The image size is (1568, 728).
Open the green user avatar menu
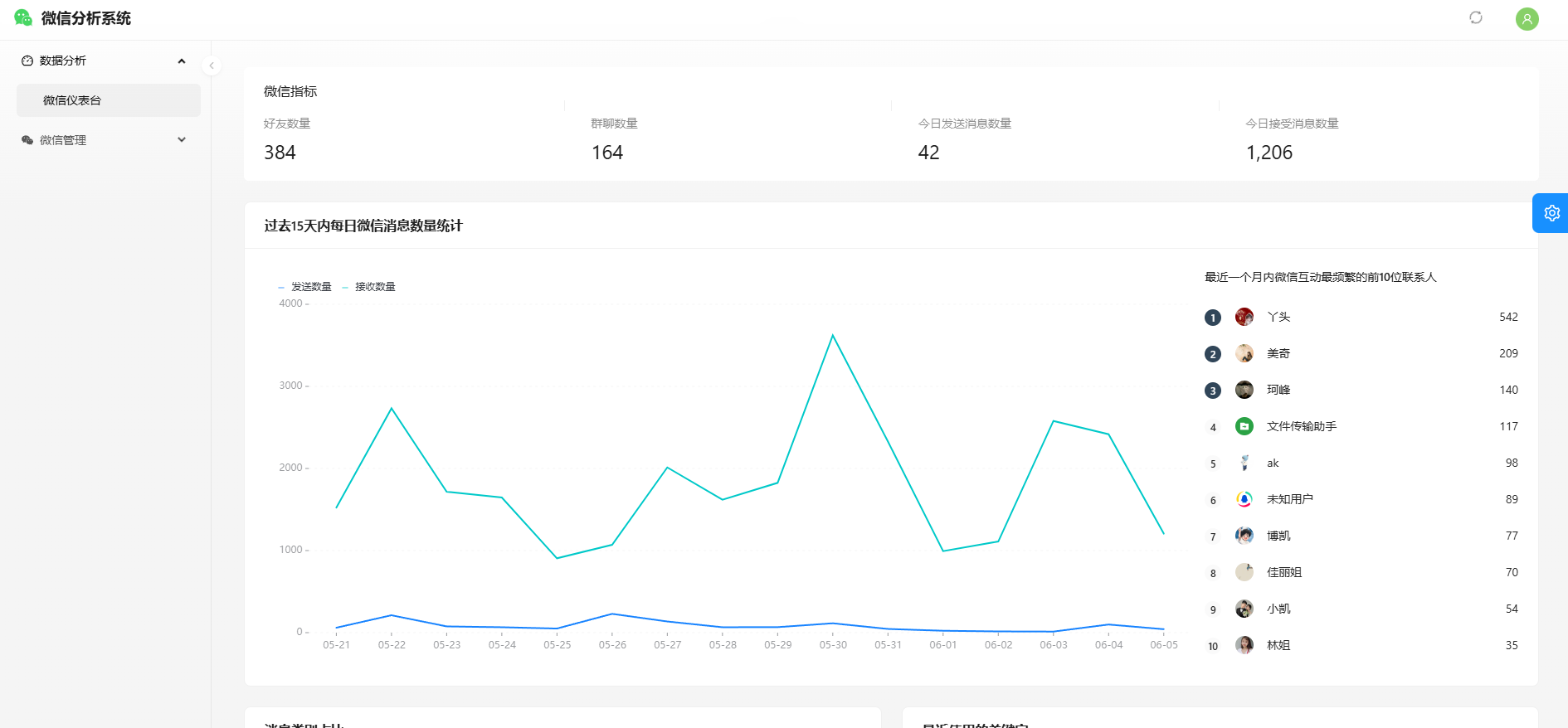point(1527,18)
